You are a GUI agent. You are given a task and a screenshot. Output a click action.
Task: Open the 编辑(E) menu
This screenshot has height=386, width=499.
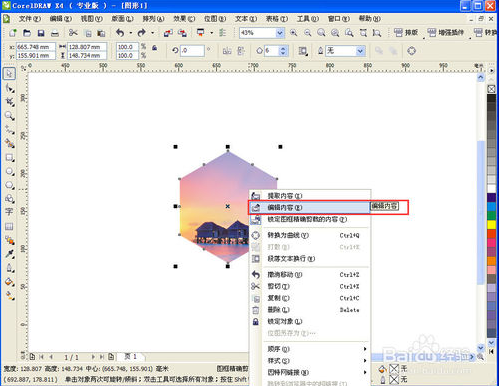(x=61, y=19)
